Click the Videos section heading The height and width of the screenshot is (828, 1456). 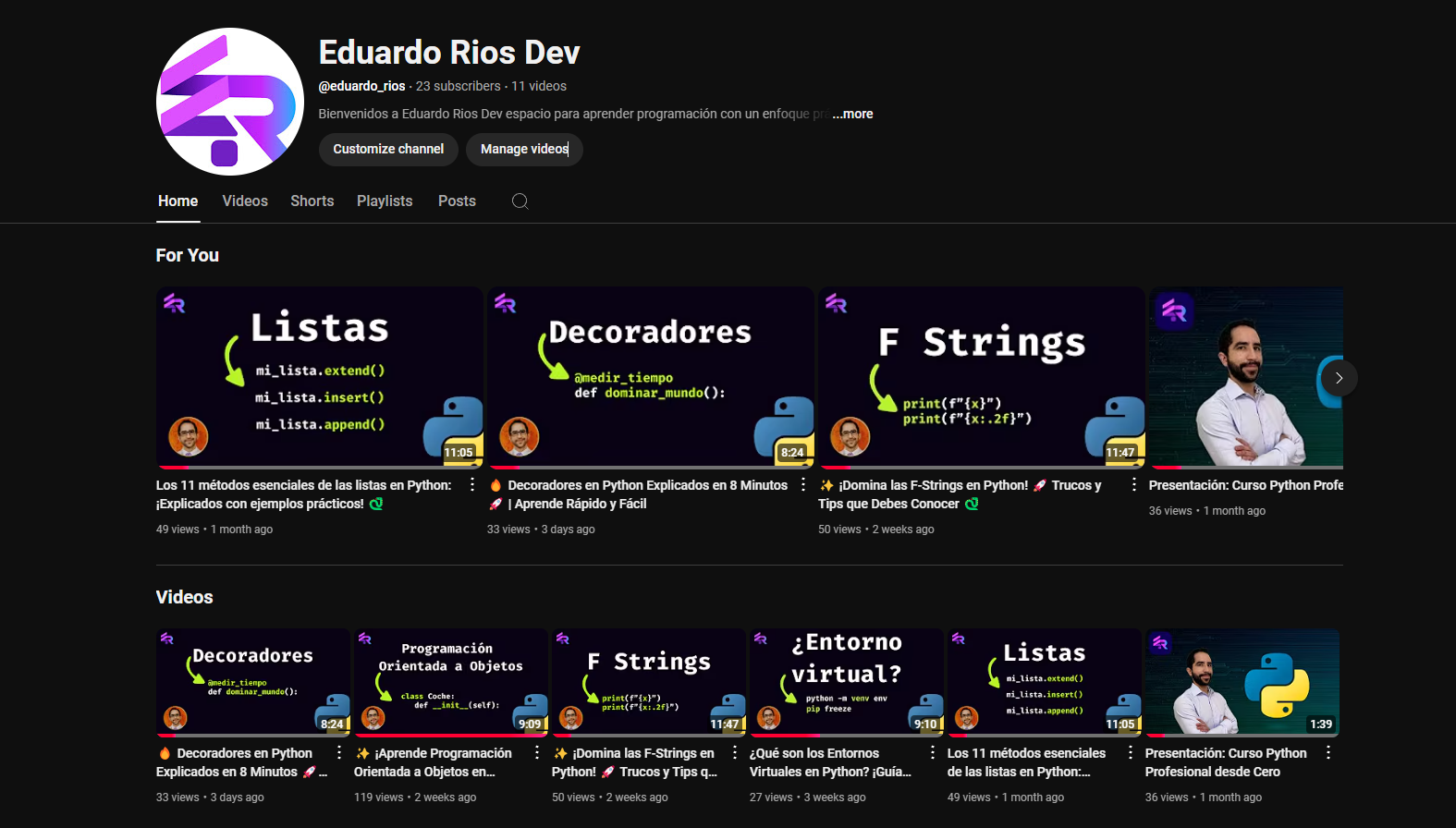tap(184, 597)
